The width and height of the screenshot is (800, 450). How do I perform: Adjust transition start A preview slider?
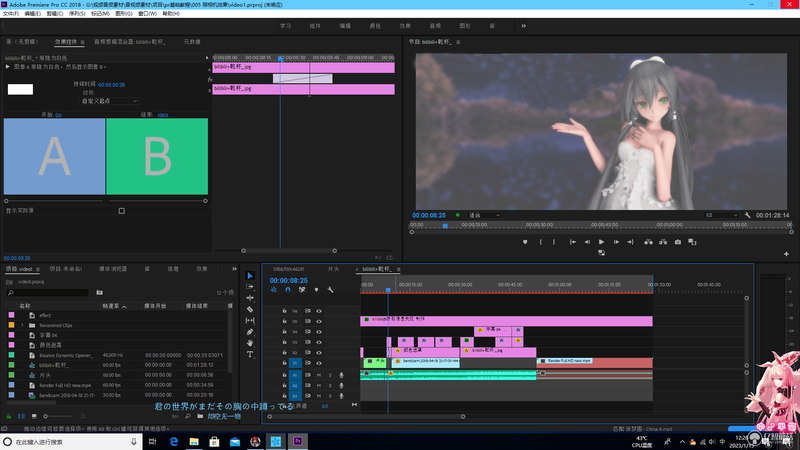(x=6, y=201)
